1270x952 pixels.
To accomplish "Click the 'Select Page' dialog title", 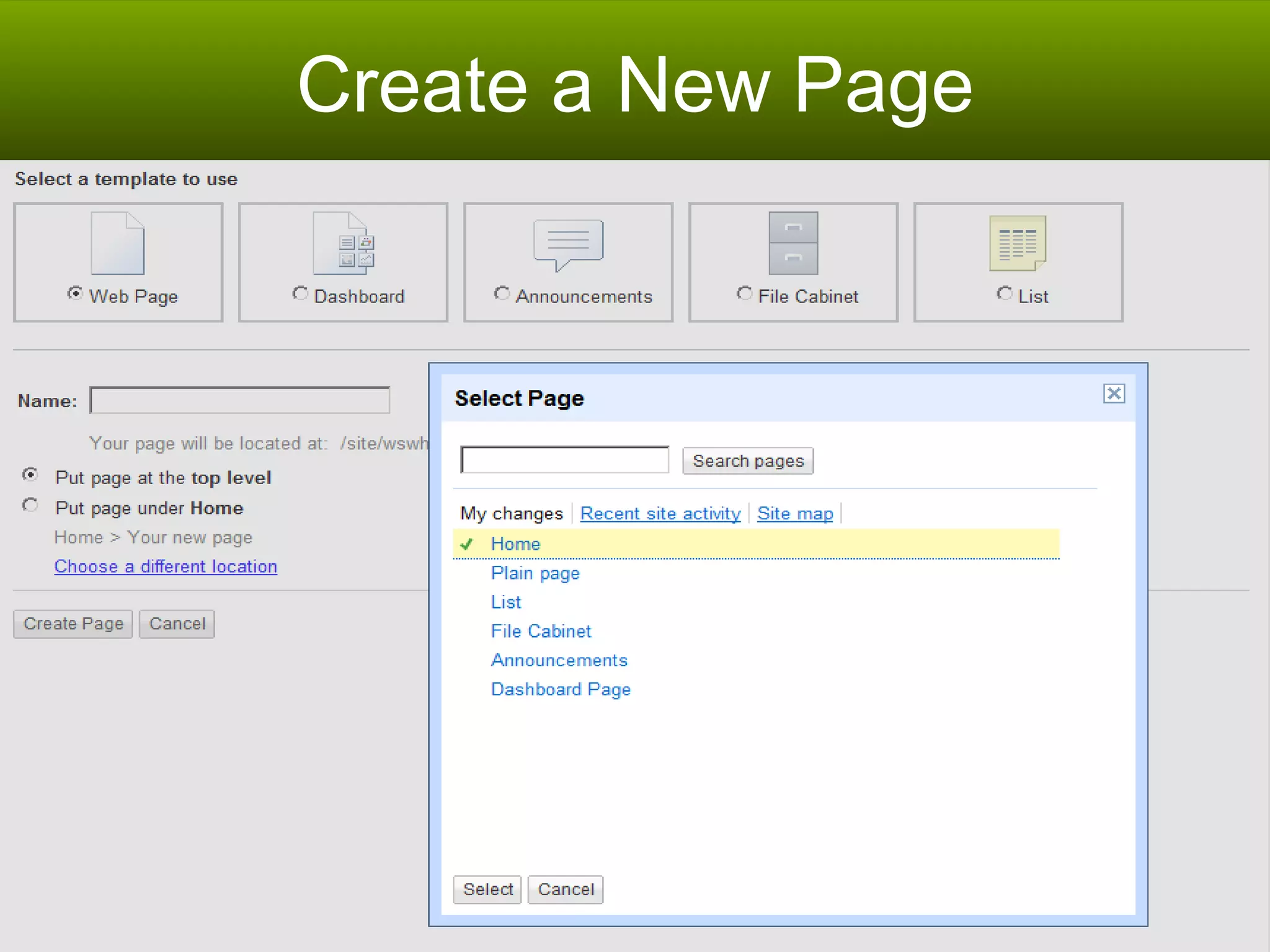I will pos(520,399).
